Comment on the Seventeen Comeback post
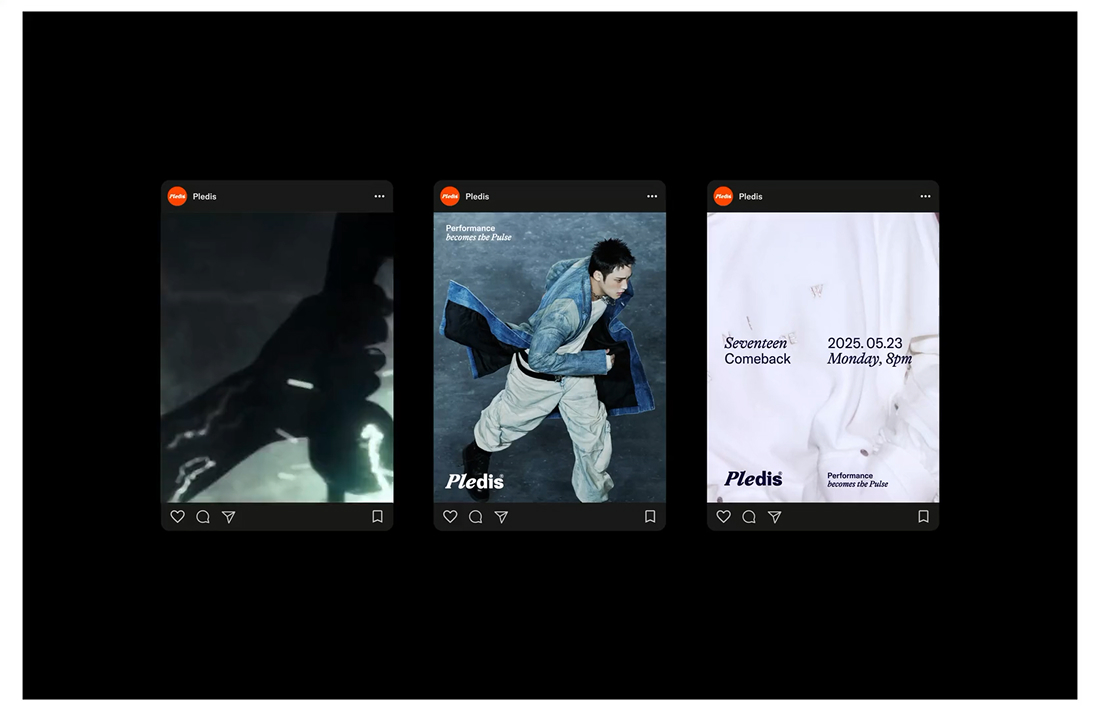This screenshot has height=711, width=1100. pyautogui.click(x=749, y=517)
